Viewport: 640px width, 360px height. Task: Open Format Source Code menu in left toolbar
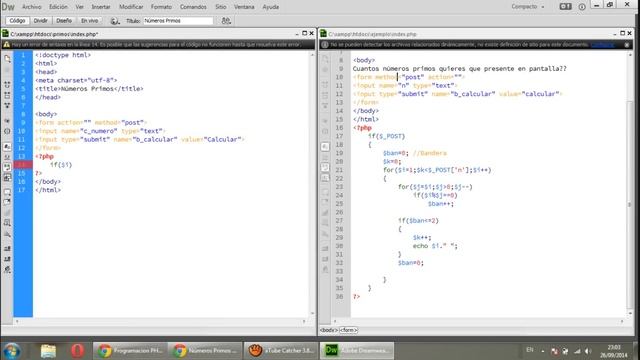(x=7, y=269)
